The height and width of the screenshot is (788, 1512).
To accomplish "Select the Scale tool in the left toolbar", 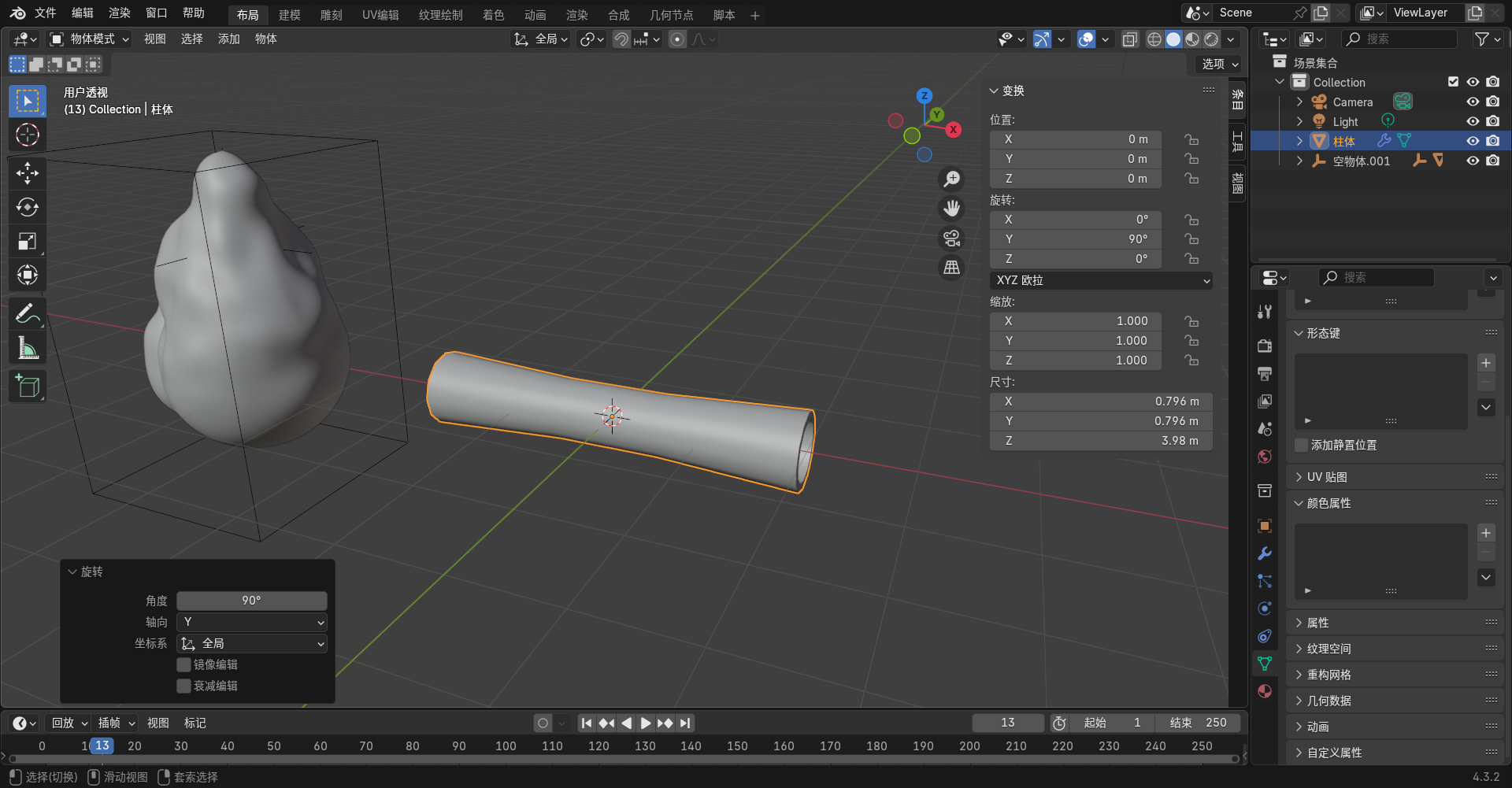I will tap(28, 241).
